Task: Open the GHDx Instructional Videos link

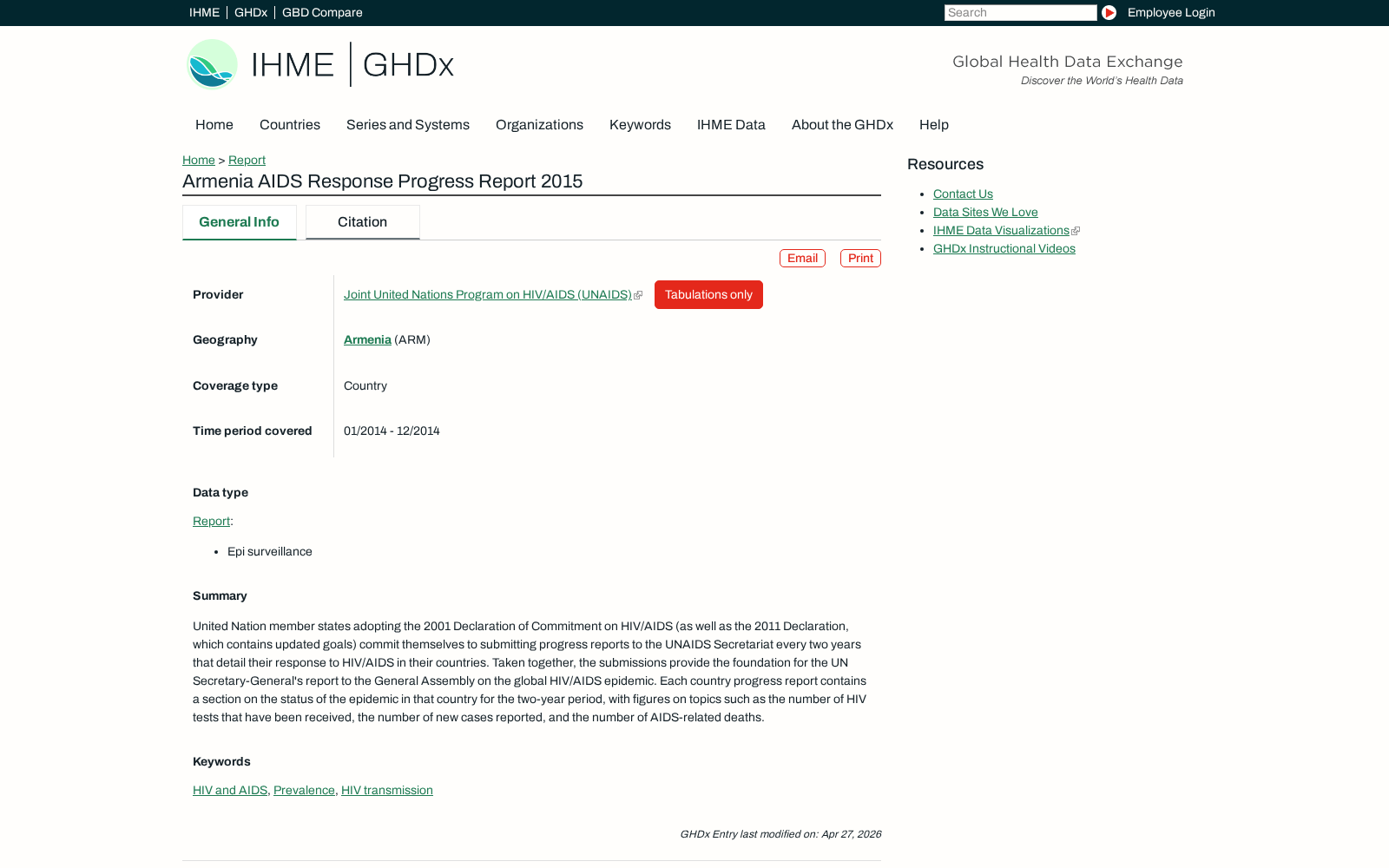Action: pos(1004,249)
